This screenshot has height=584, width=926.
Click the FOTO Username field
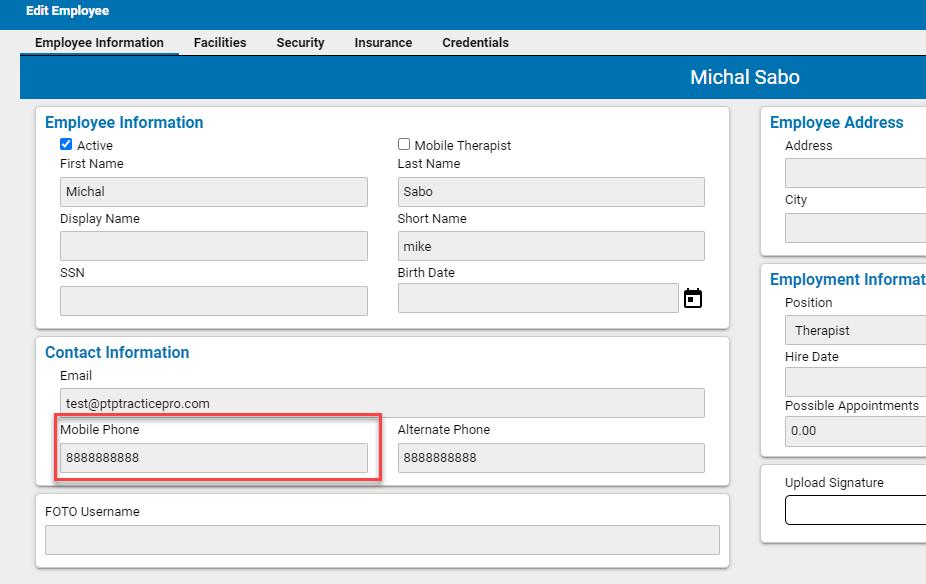coord(383,539)
